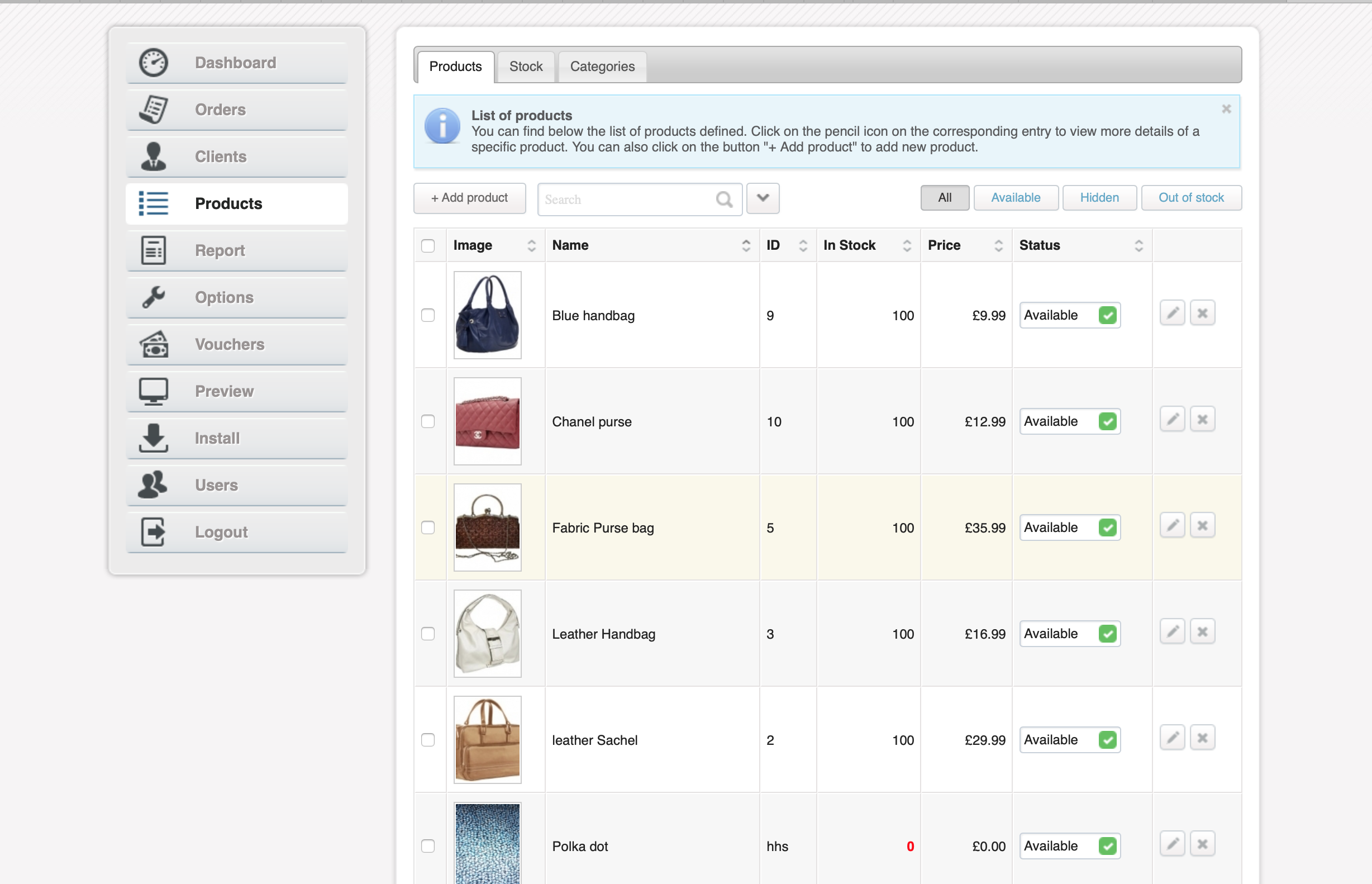
Task: Sort table by Name column arrows
Action: click(x=745, y=246)
